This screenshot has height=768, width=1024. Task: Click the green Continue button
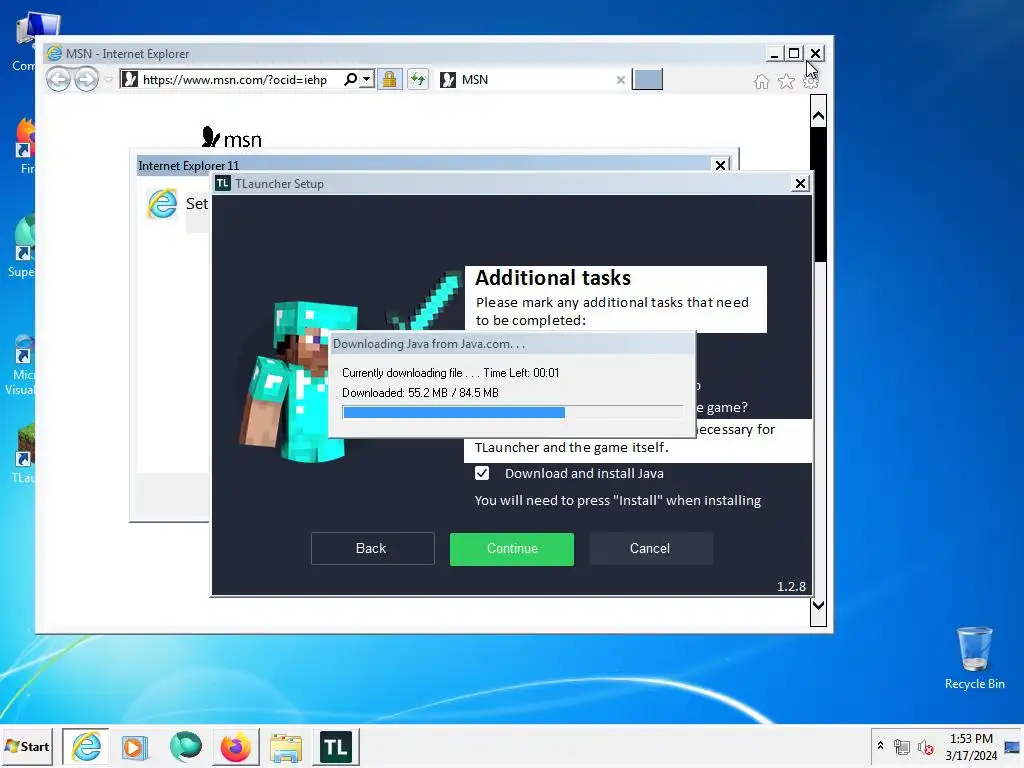coord(511,549)
